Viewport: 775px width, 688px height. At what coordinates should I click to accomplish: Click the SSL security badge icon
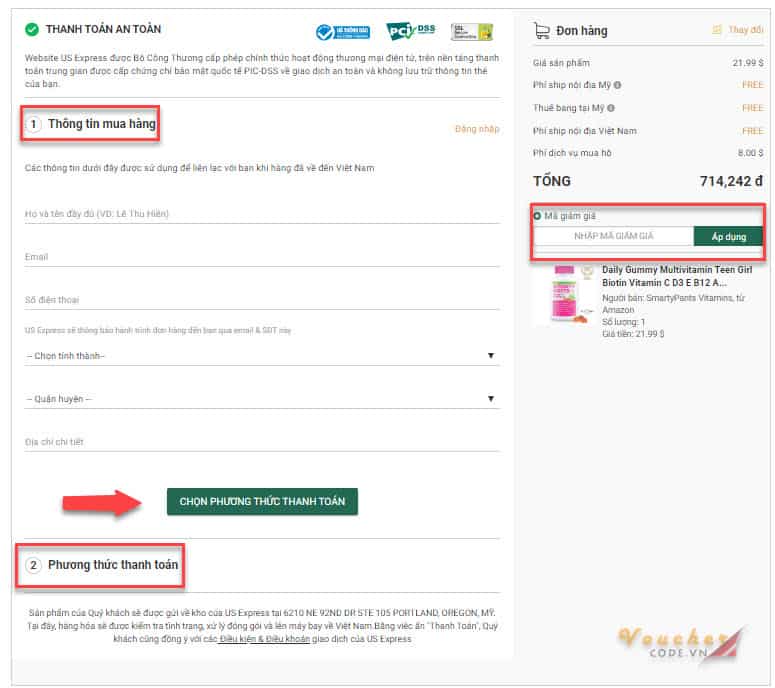click(472, 32)
